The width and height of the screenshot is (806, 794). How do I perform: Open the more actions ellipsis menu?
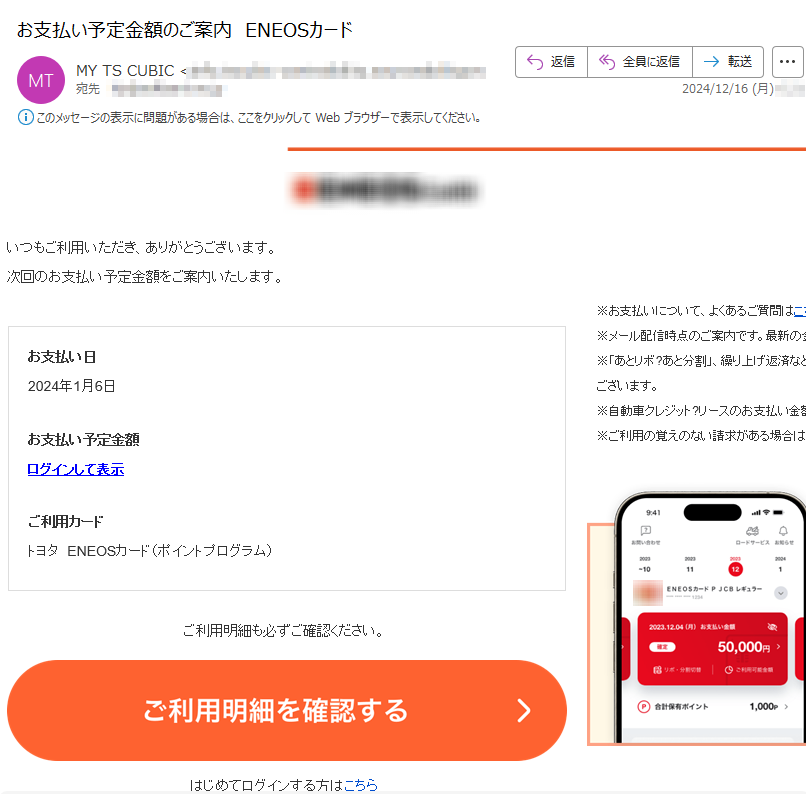point(787,62)
